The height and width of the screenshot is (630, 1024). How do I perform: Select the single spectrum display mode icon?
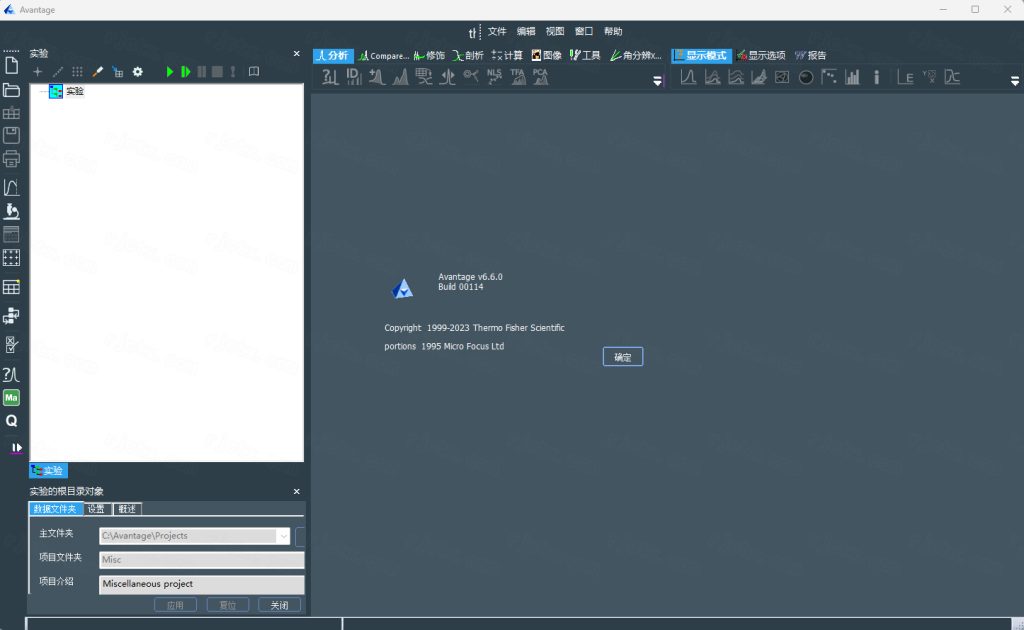(688, 77)
